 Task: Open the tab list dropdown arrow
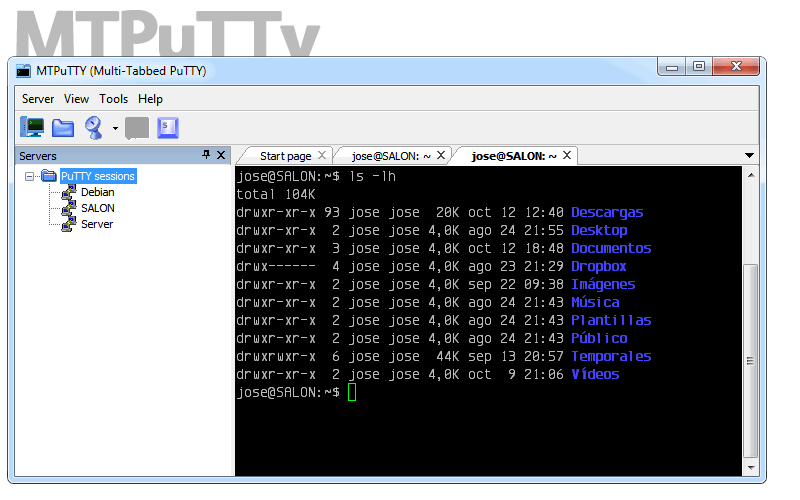click(x=749, y=156)
